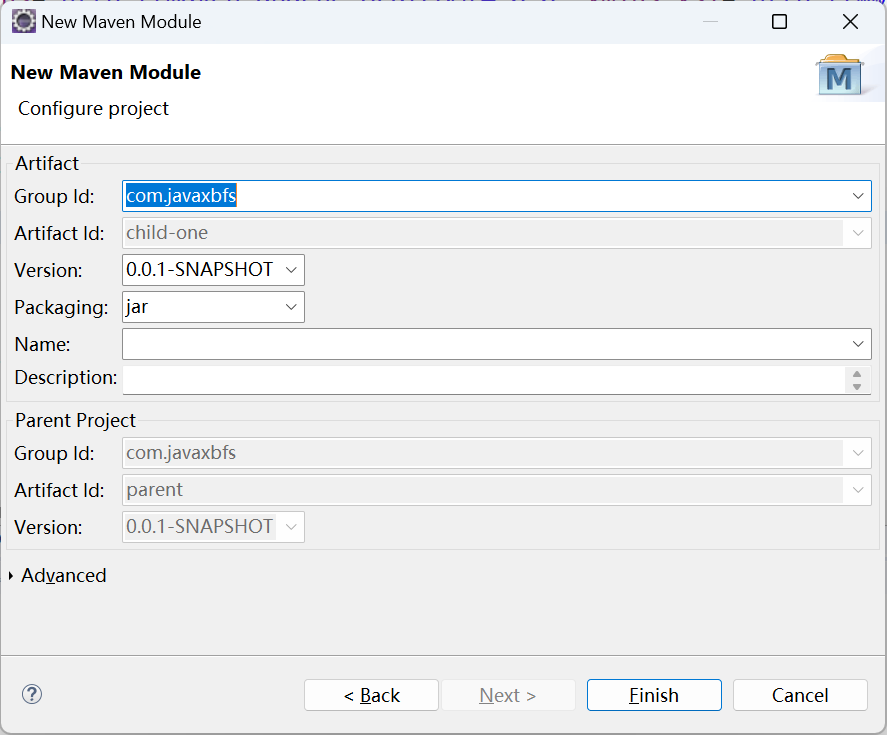
Task: Maximize the New Maven Module dialog
Action: 780,22
